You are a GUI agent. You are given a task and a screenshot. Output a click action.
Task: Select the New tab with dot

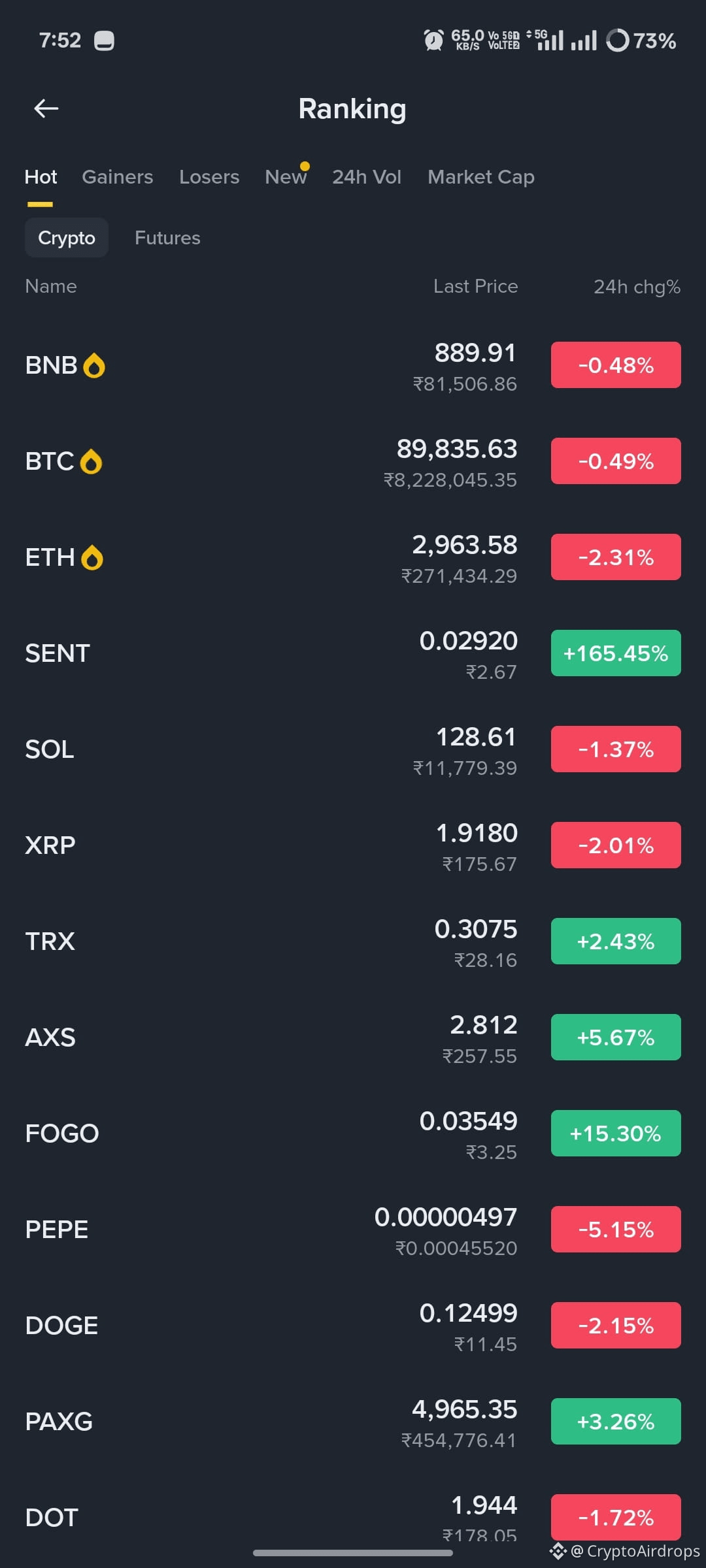coord(286,176)
